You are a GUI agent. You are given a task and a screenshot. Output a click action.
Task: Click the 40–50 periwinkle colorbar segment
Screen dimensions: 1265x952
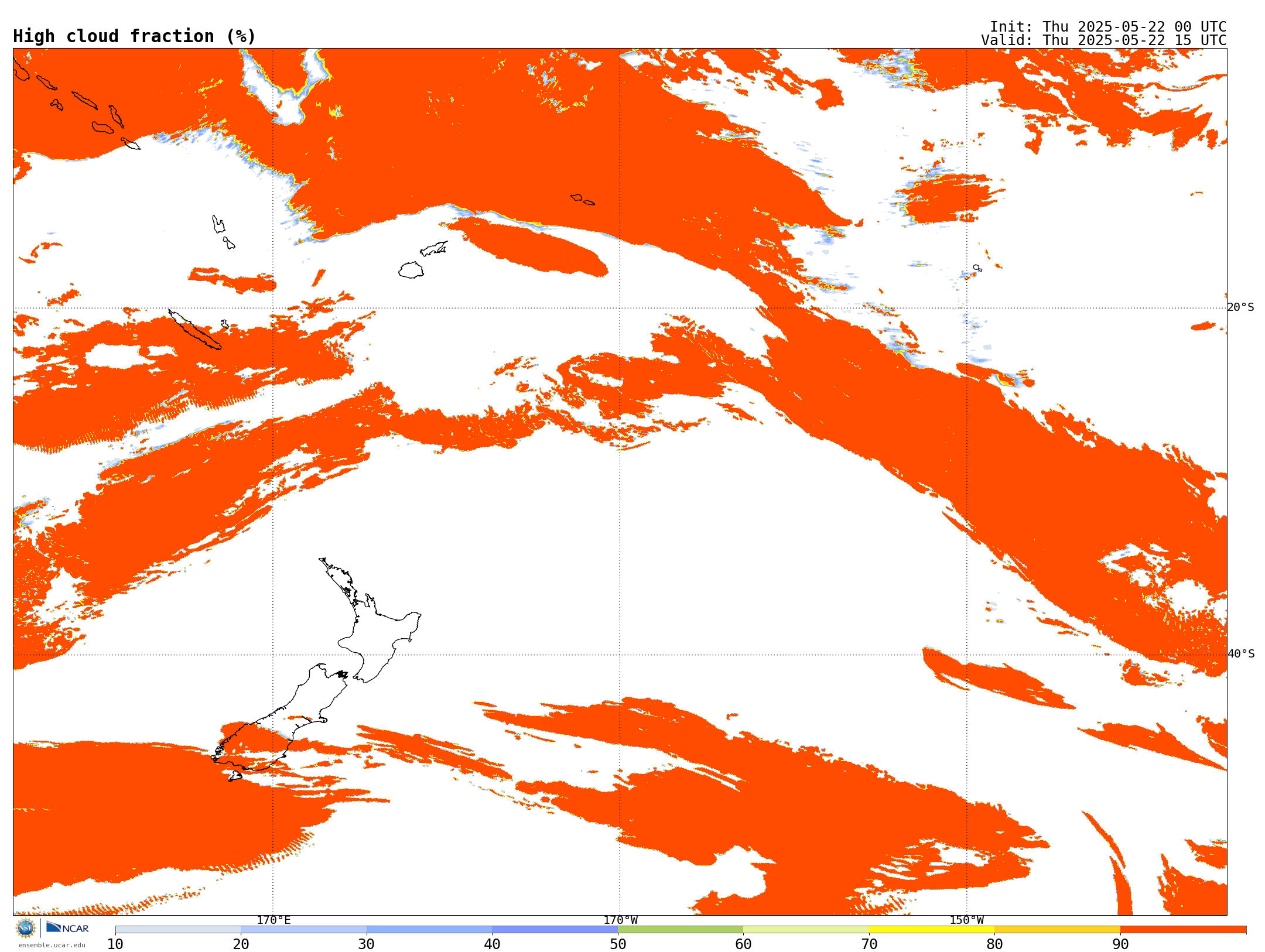pos(555,930)
